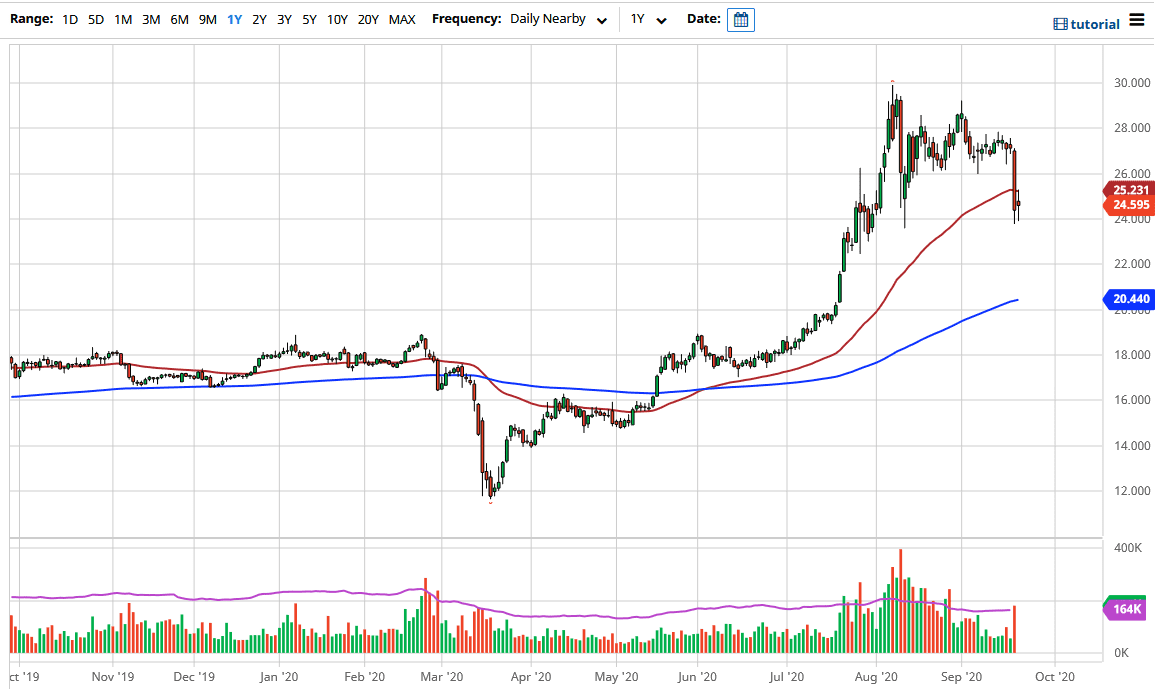Set chart range to 6M
1155x693 pixels.
179,19
